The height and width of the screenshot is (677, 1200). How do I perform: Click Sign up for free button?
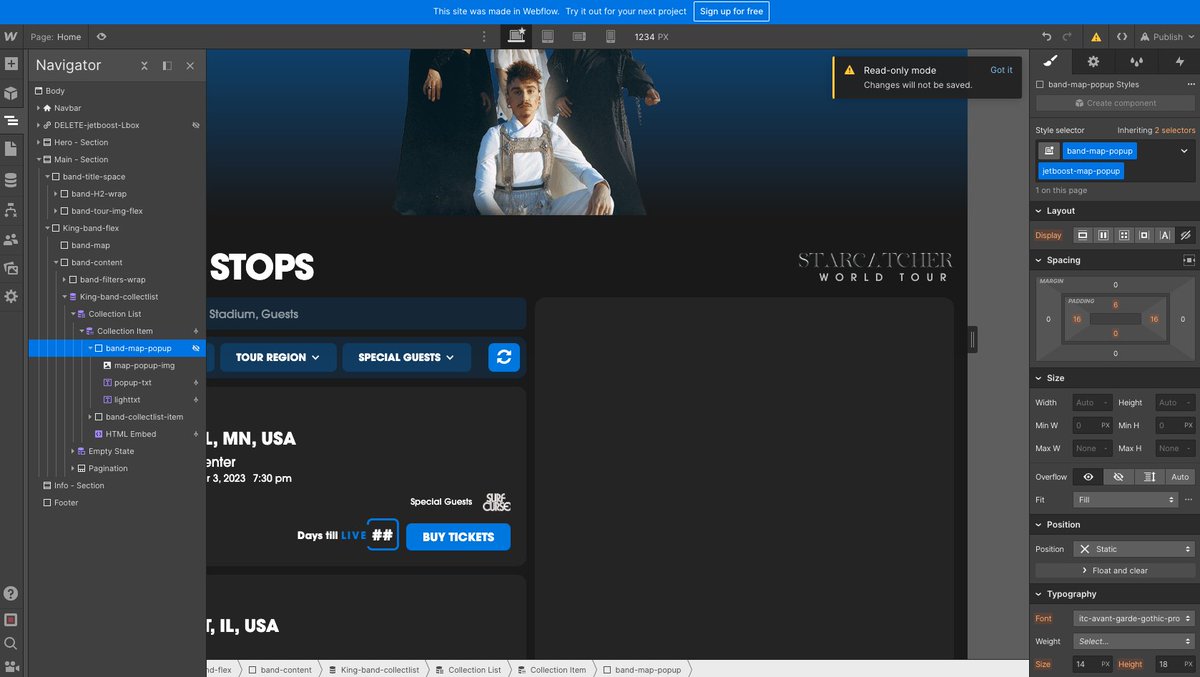tap(731, 11)
